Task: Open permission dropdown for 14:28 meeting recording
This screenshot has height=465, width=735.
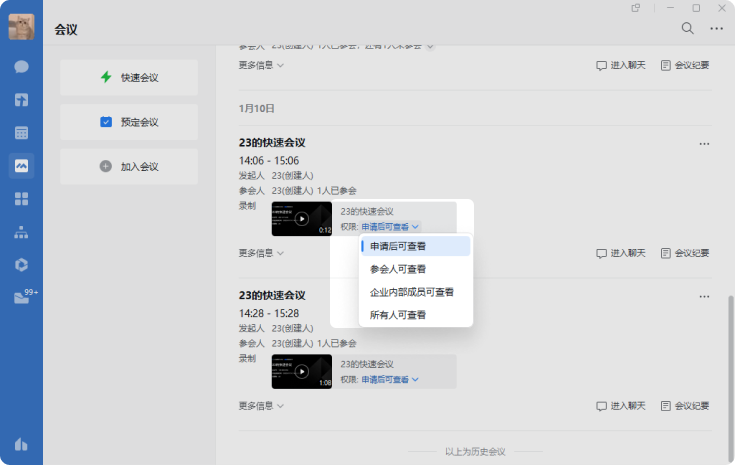Action: [x=389, y=380]
